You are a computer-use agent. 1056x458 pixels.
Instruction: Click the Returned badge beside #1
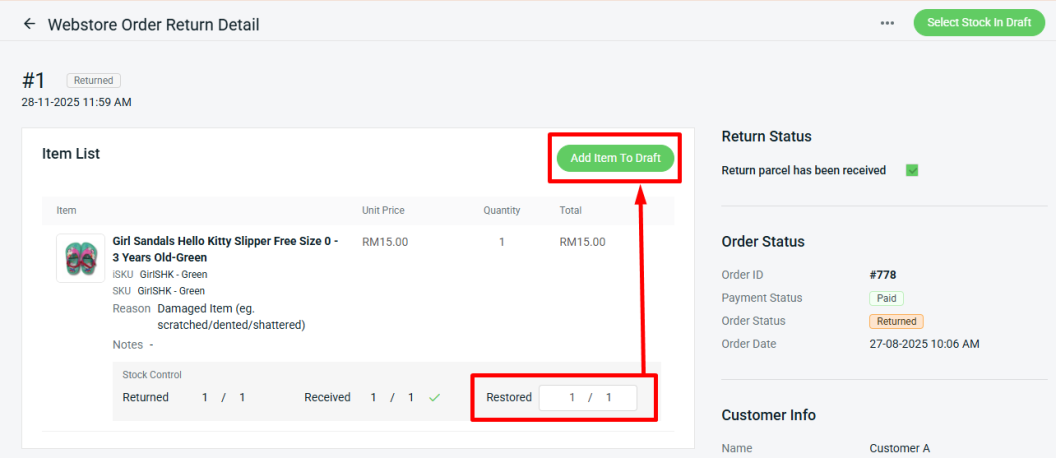click(94, 80)
